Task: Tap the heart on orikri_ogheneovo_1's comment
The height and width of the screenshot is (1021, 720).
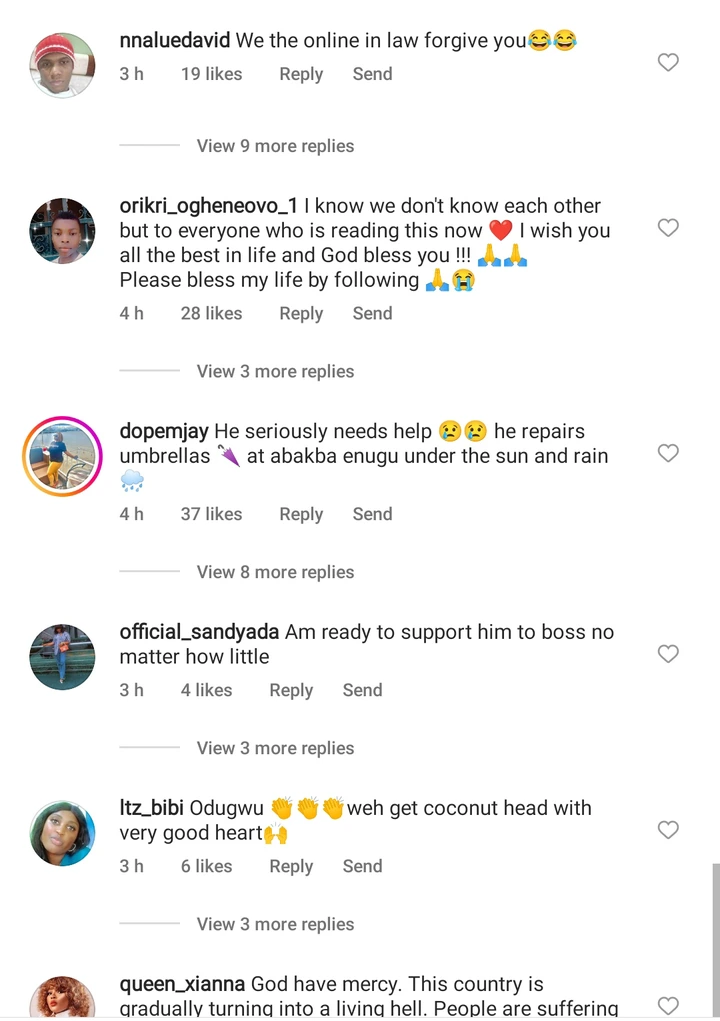Action: tap(668, 228)
